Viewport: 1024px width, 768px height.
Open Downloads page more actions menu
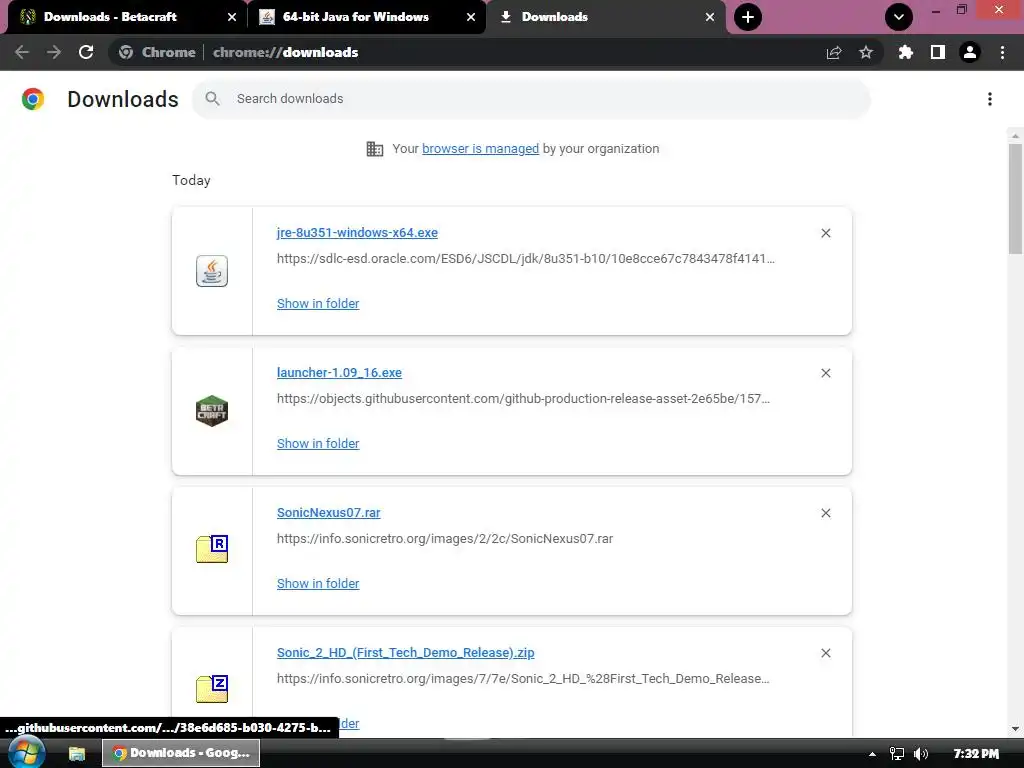coord(990,99)
